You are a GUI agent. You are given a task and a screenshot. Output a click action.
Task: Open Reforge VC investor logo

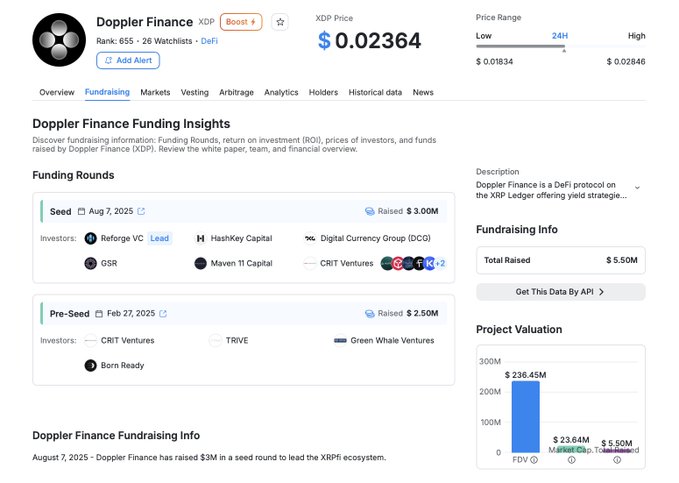91,238
